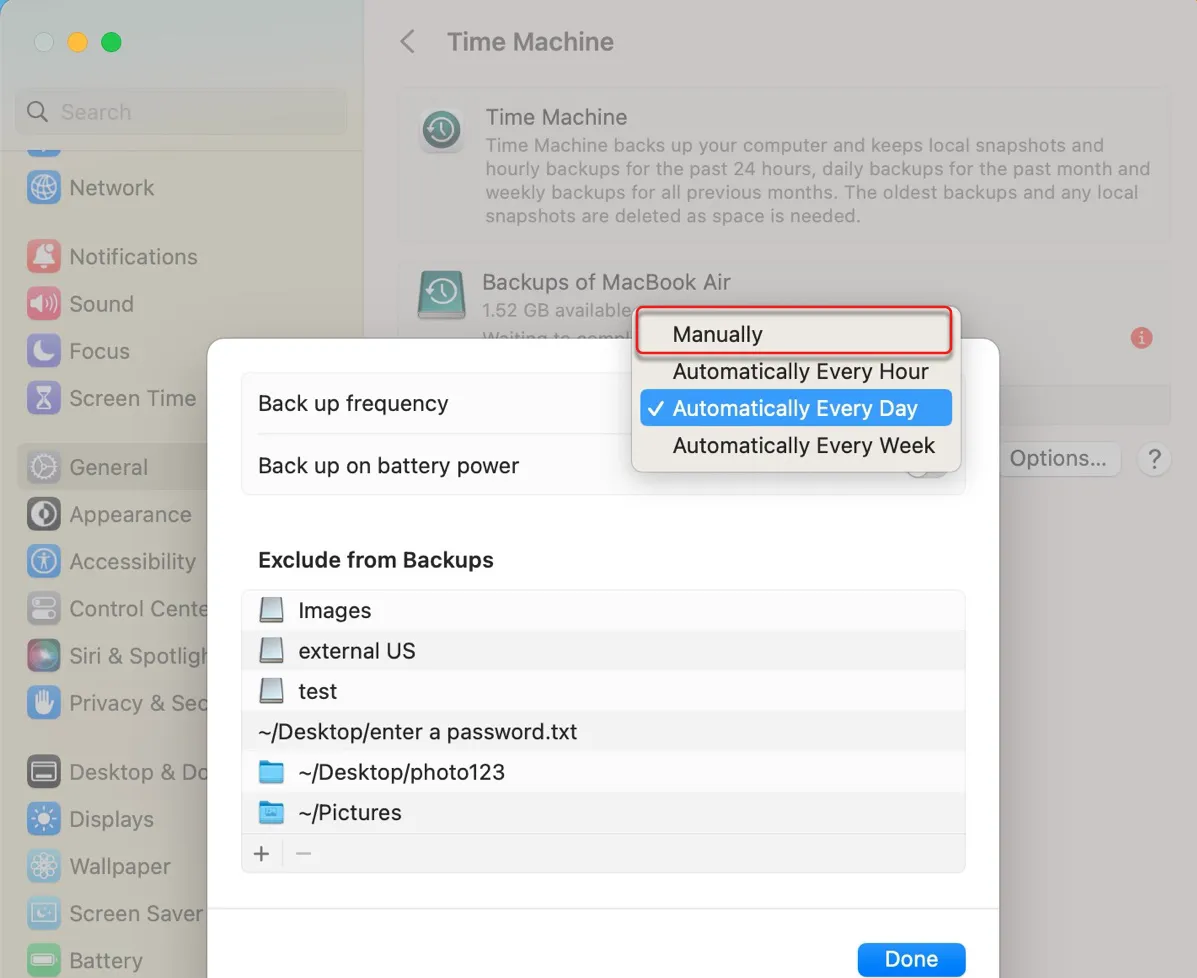Click the red info alert icon
The image size is (1197, 978).
tap(1141, 337)
